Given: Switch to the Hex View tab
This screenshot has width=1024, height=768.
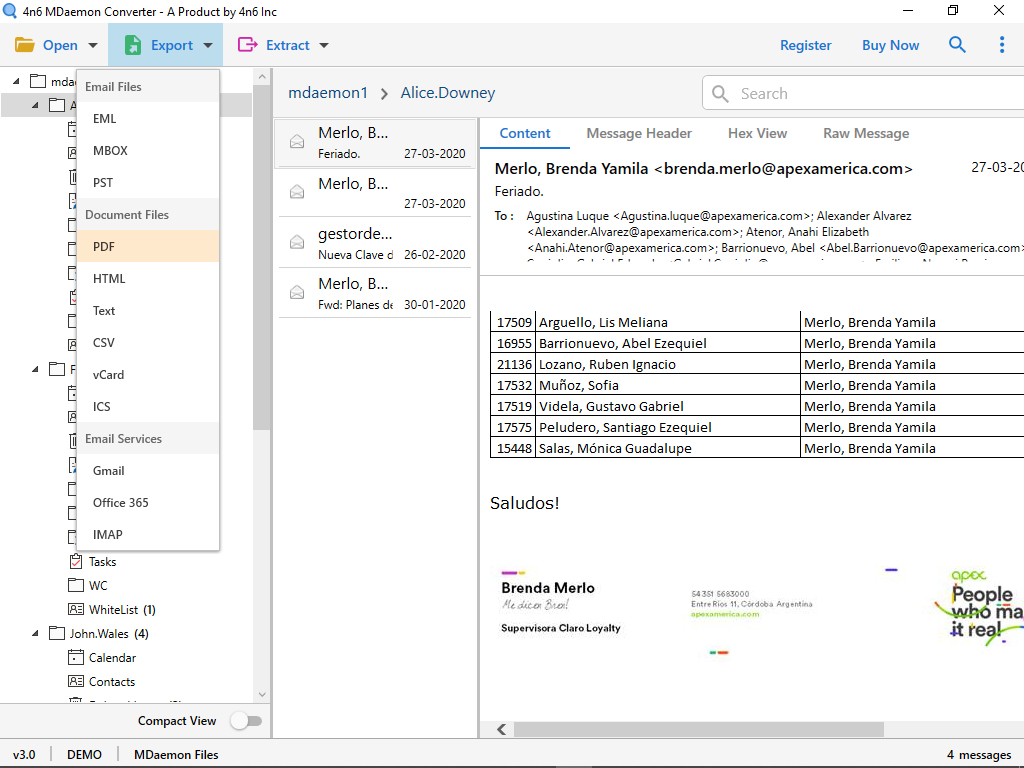Looking at the screenshot, I should (758, 133).
